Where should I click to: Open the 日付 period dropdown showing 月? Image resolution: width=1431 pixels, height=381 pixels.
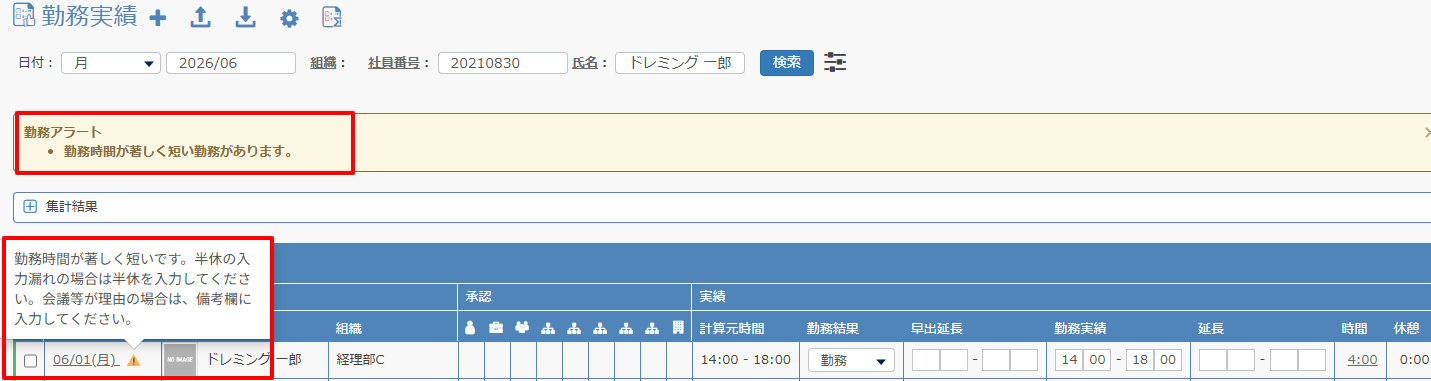pos(111,63)
